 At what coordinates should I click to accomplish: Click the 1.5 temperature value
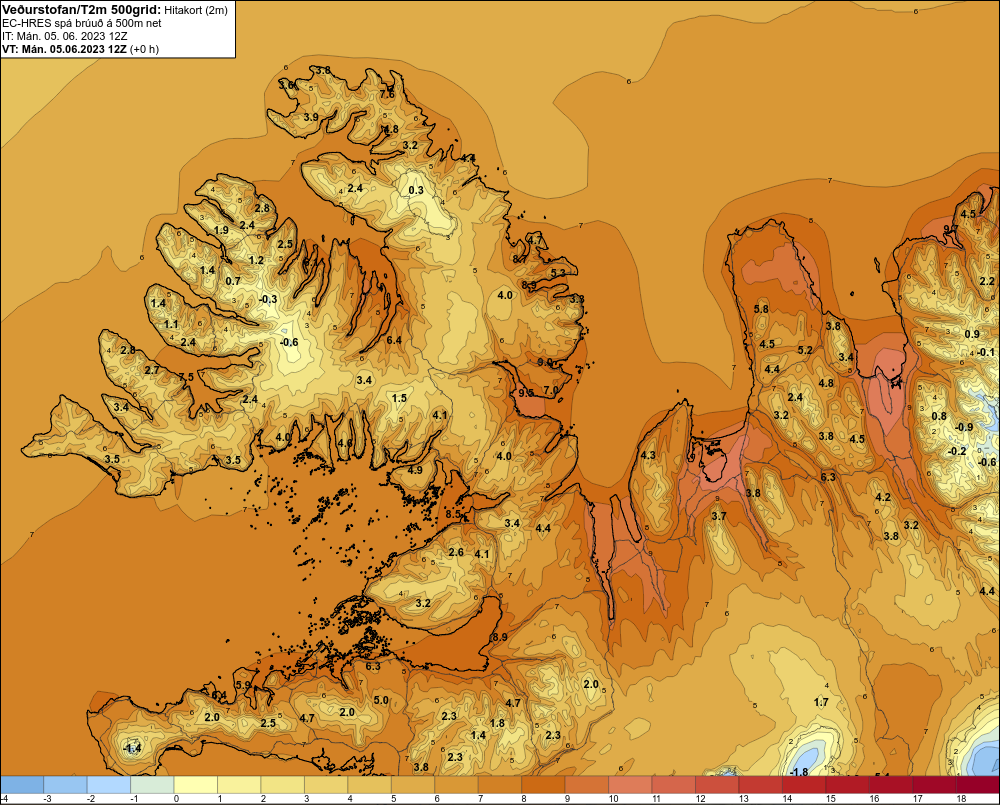click(399, 399)
